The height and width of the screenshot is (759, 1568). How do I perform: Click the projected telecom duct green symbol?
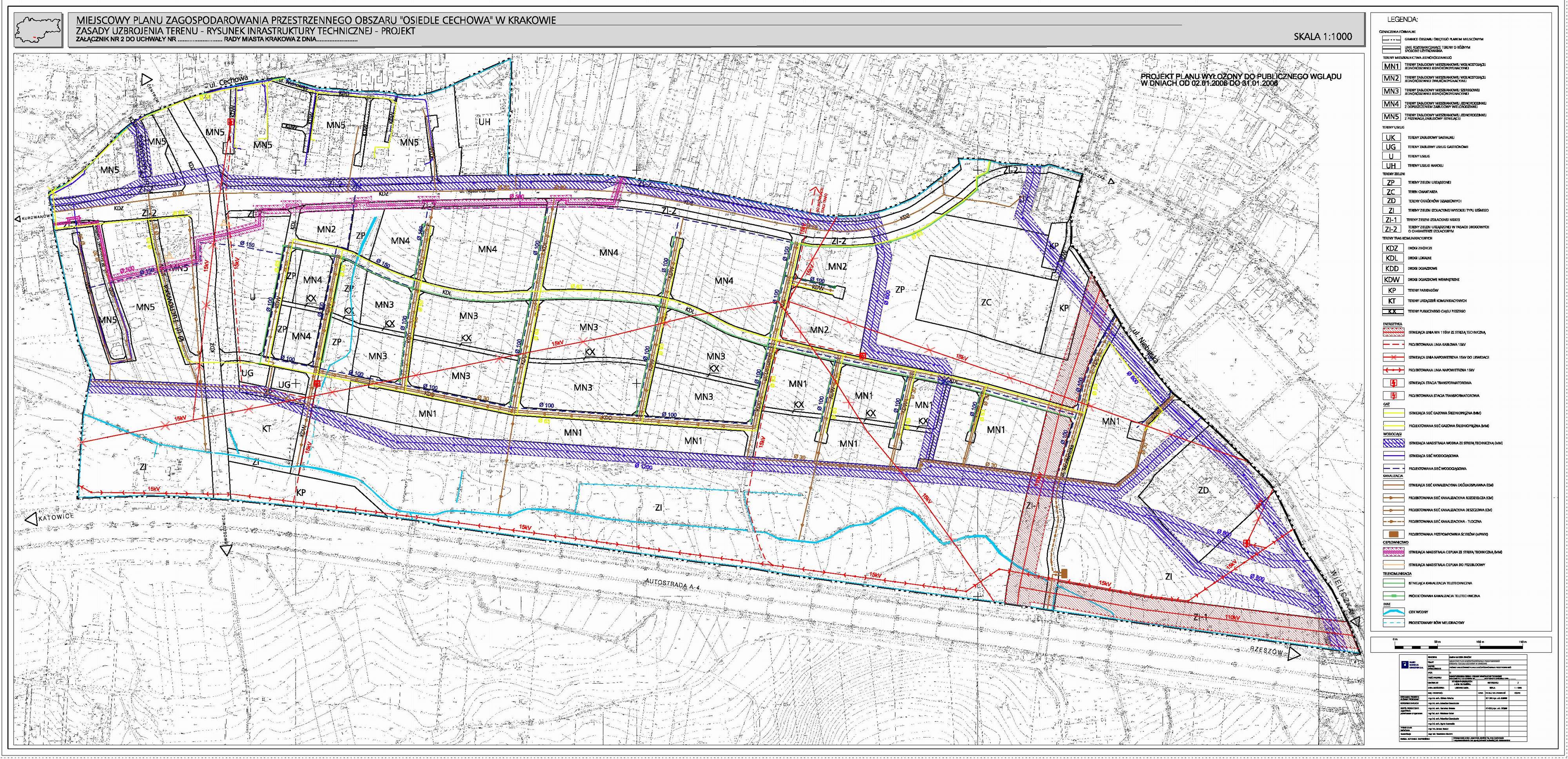tap(1393, 596)
